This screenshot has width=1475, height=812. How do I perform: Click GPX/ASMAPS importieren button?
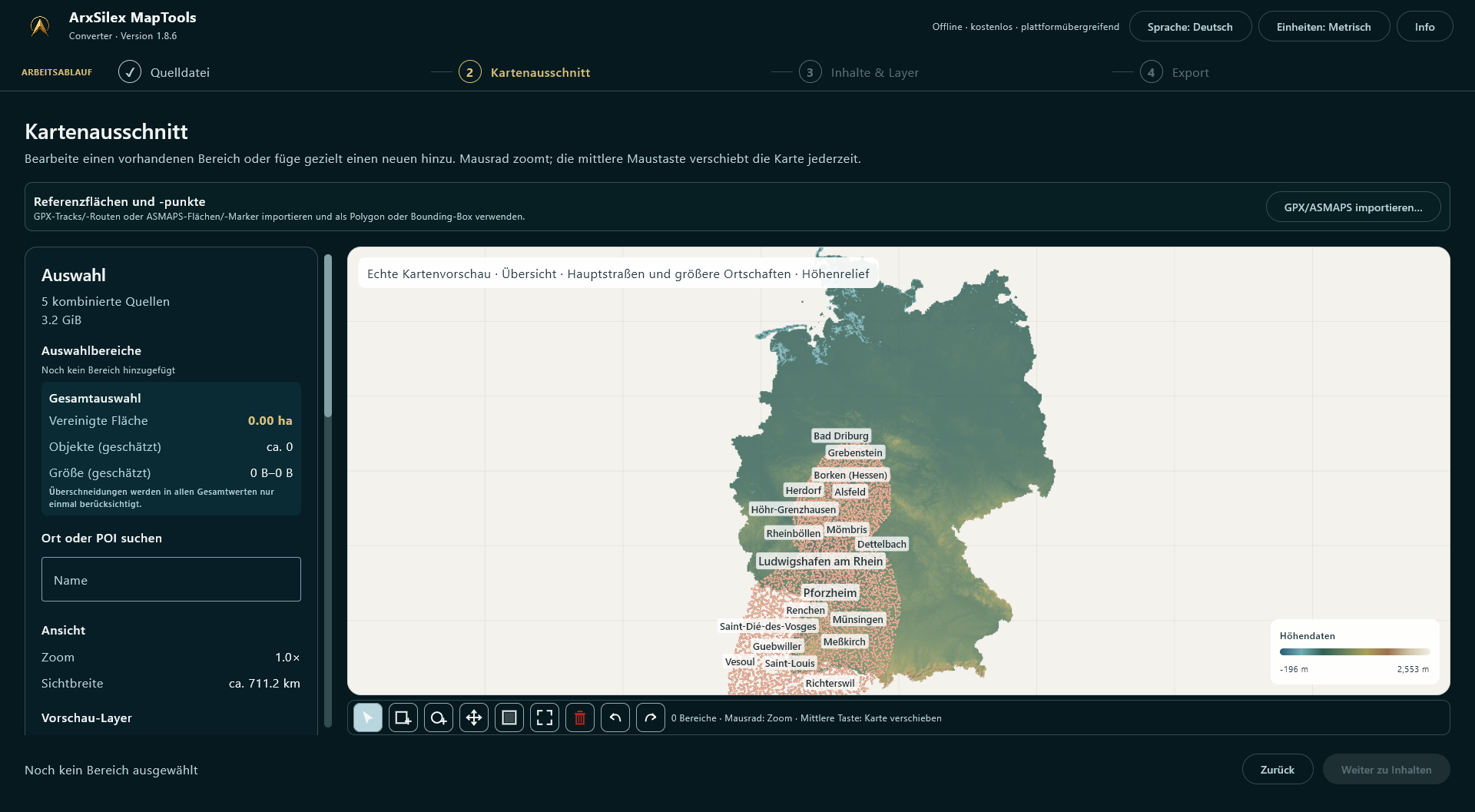click(1353, 207)
